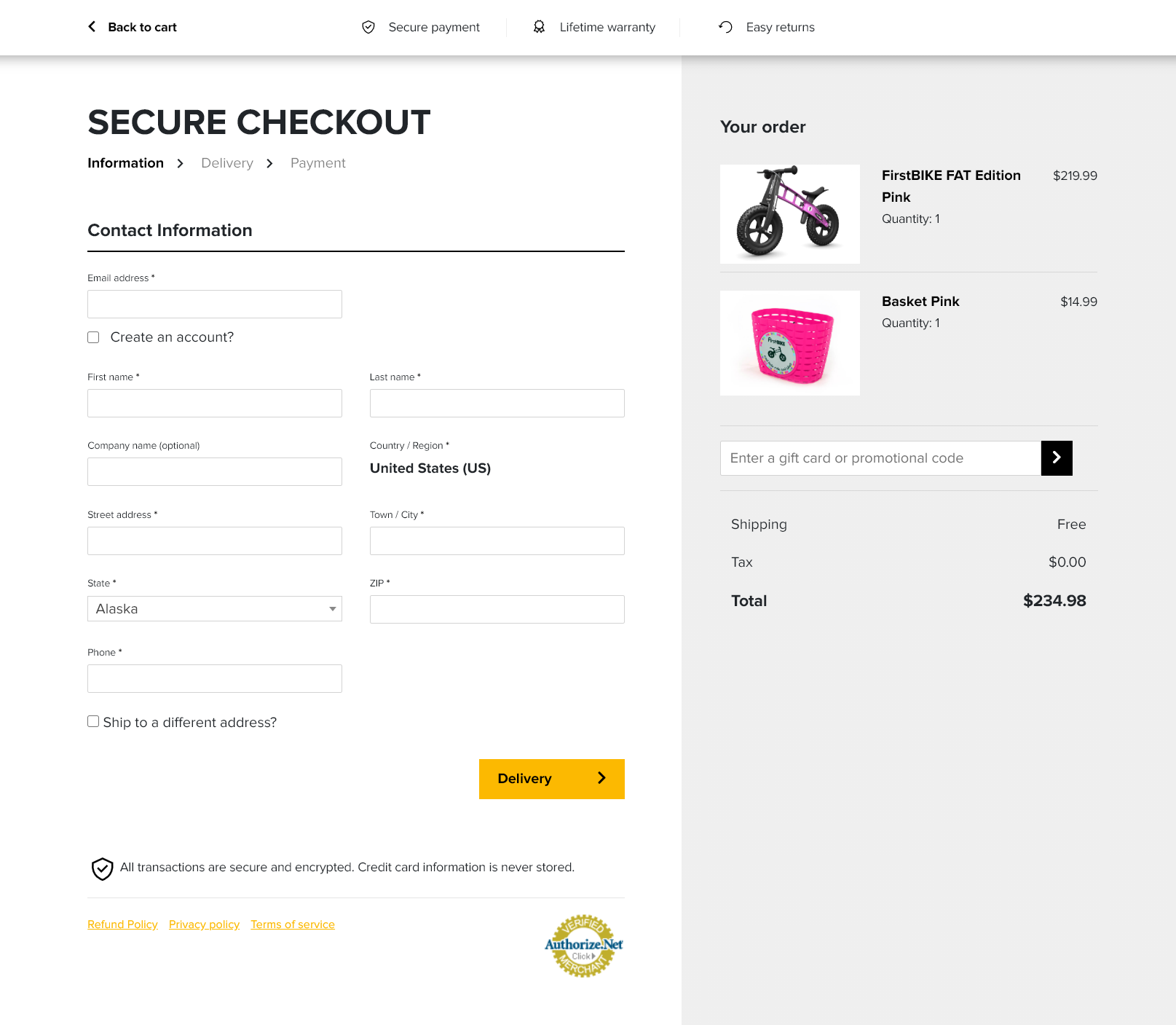Check the Create an account checkbox

(x=93, y=337)
